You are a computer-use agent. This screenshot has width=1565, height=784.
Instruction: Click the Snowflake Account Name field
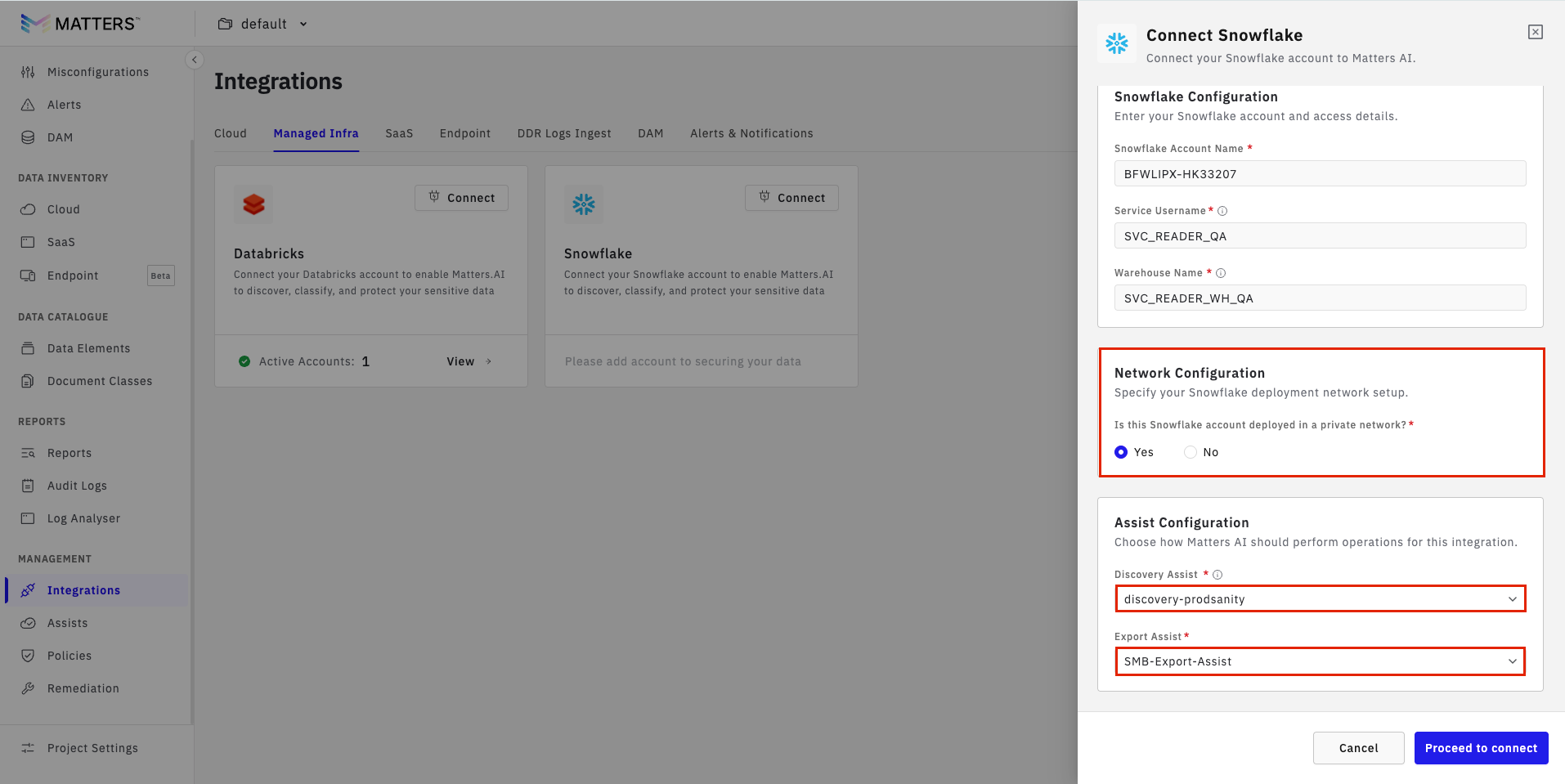1321,173
